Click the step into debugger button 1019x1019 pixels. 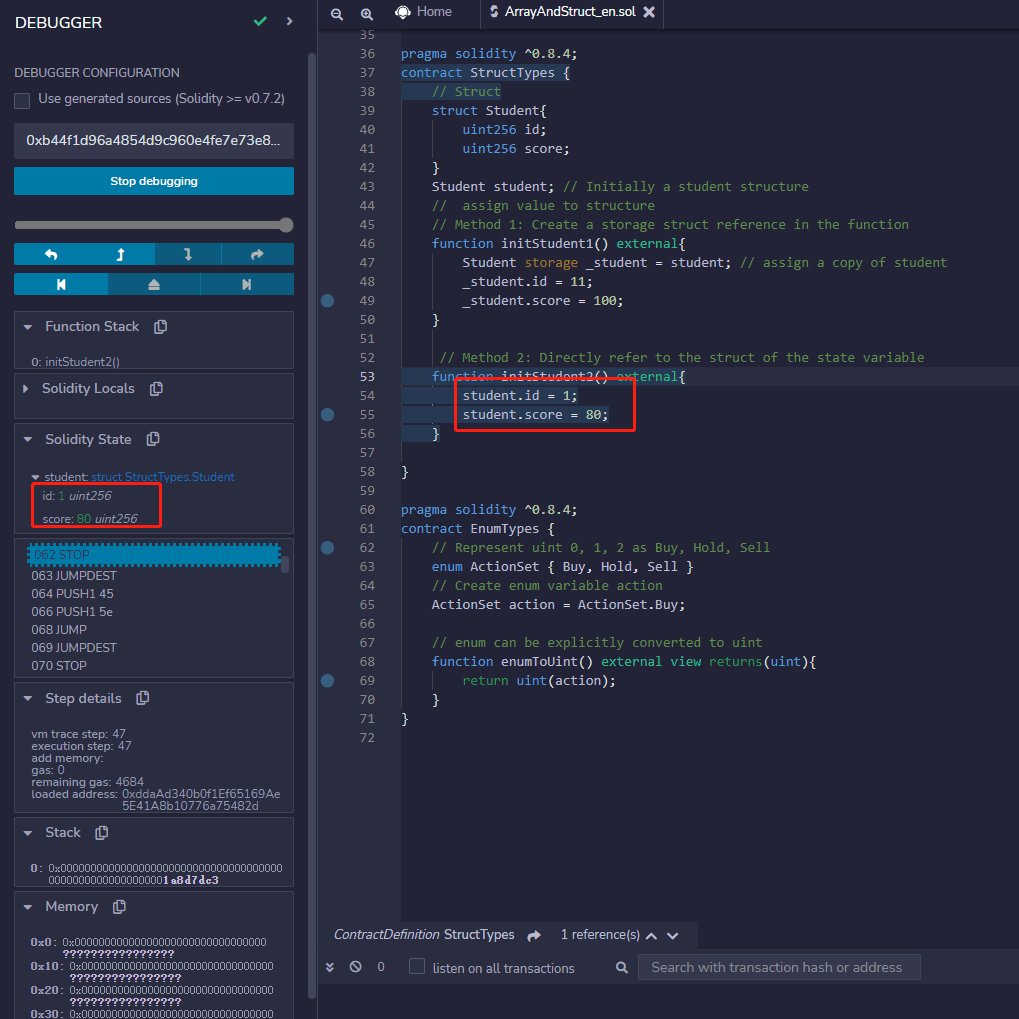tap(187, 255)
